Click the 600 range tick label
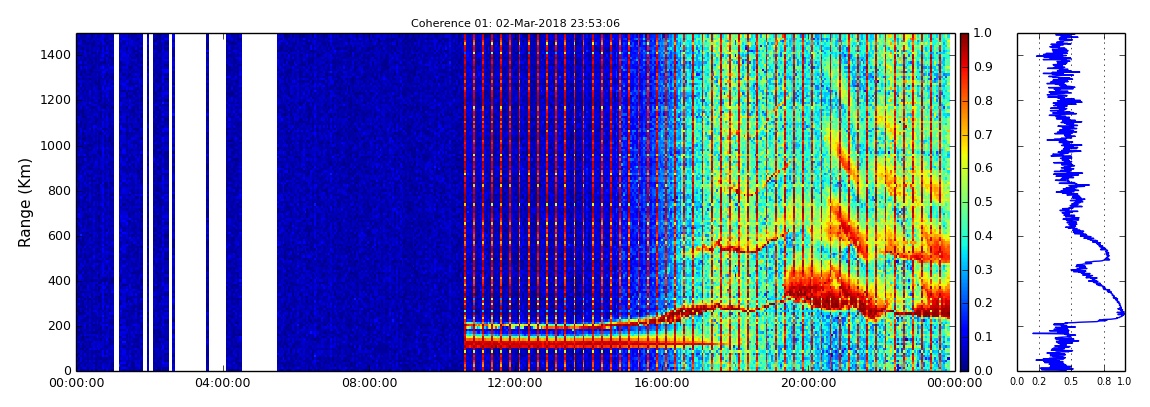Viewport: 1150px width, 407px height. (x=57, y=235)
